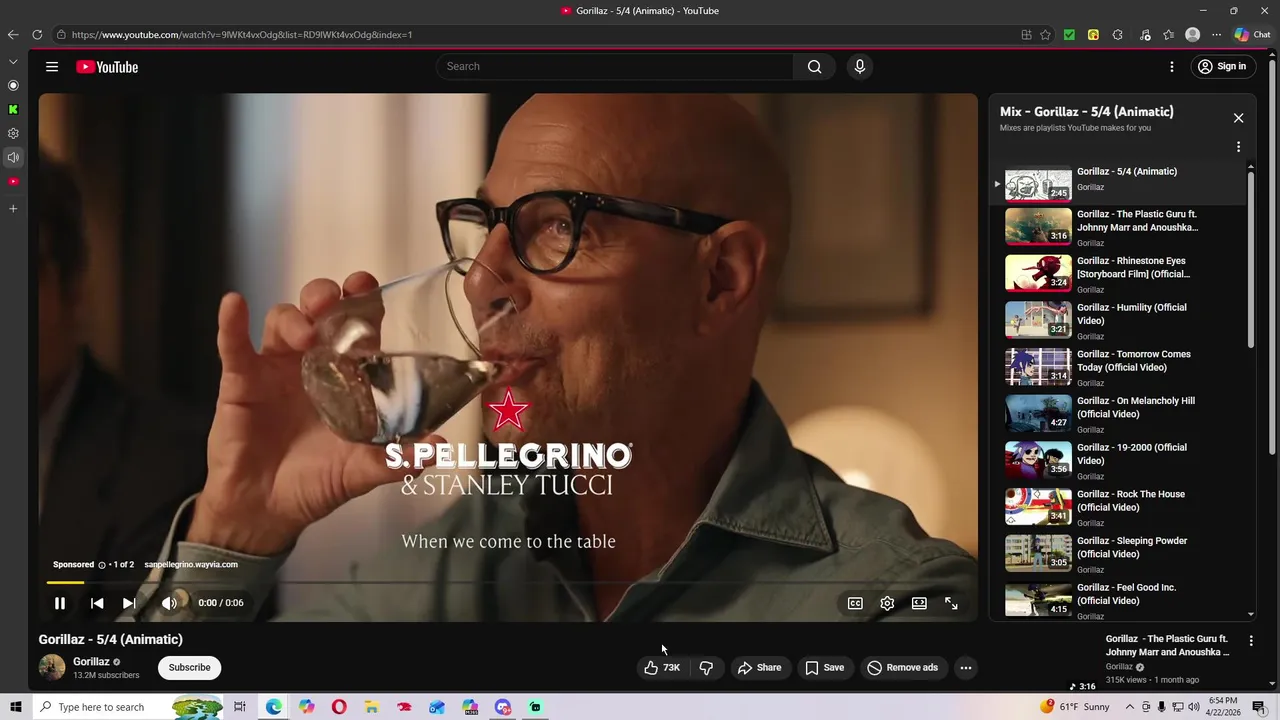Click the search magnifier button

pos(814,67)
